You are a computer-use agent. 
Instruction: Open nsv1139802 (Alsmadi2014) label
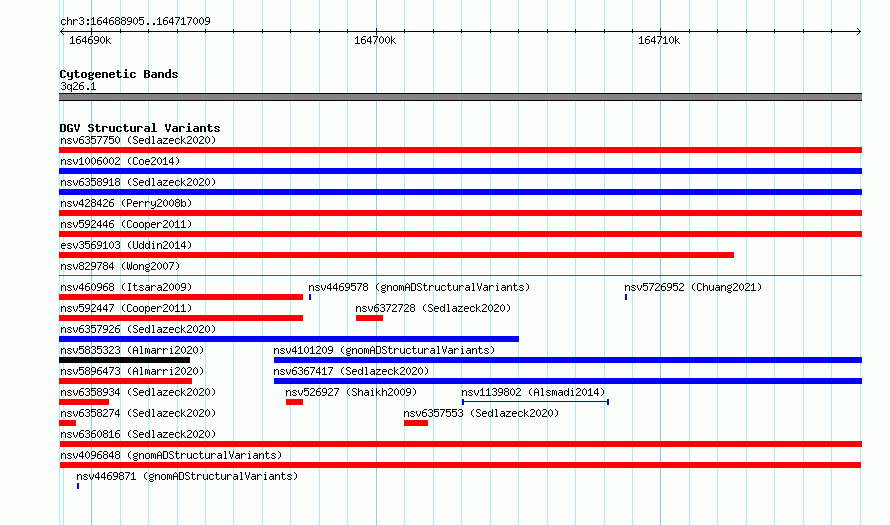pos(533,392)
